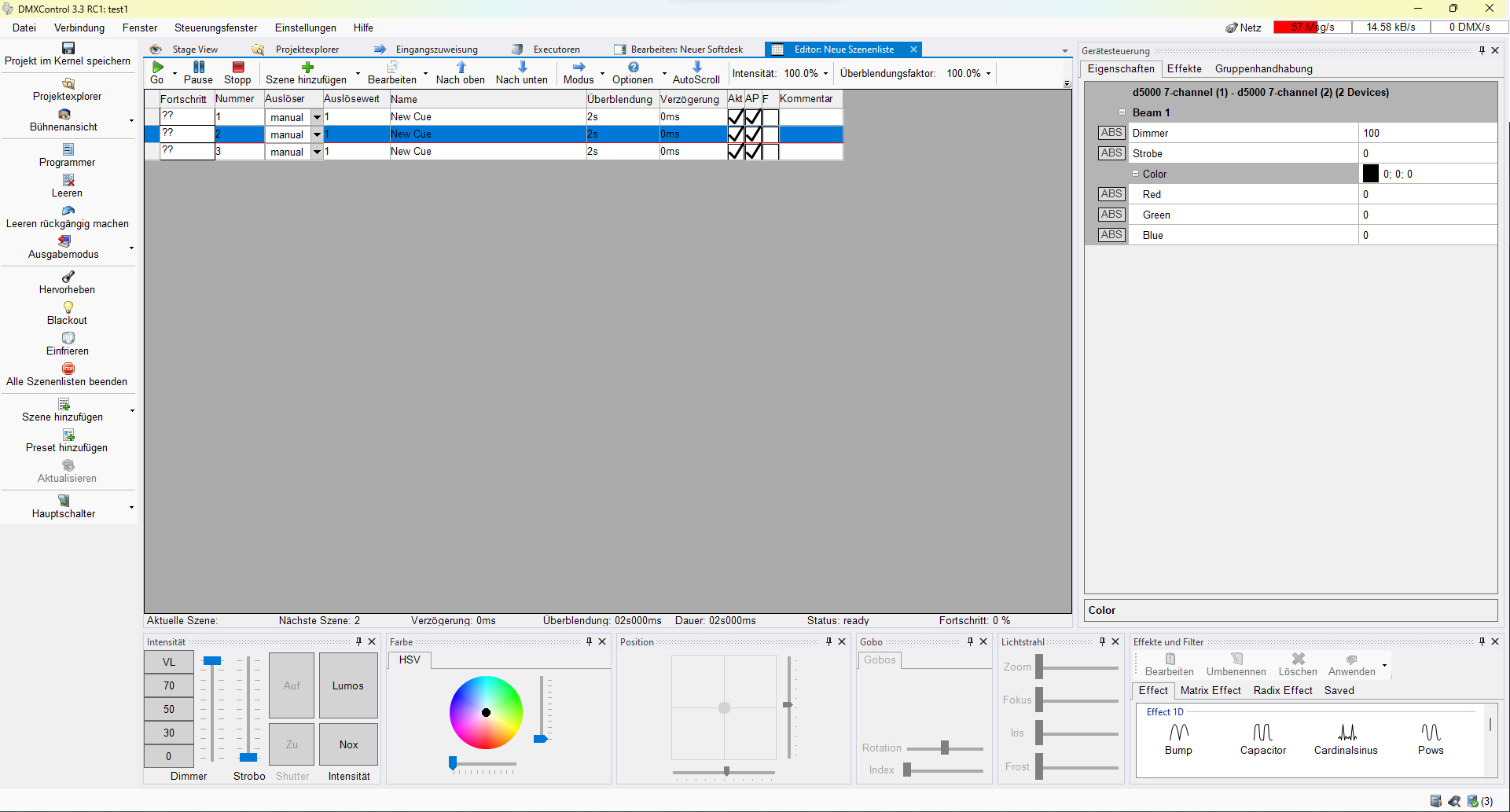Open the Intensität percentage dropdown

825,74
